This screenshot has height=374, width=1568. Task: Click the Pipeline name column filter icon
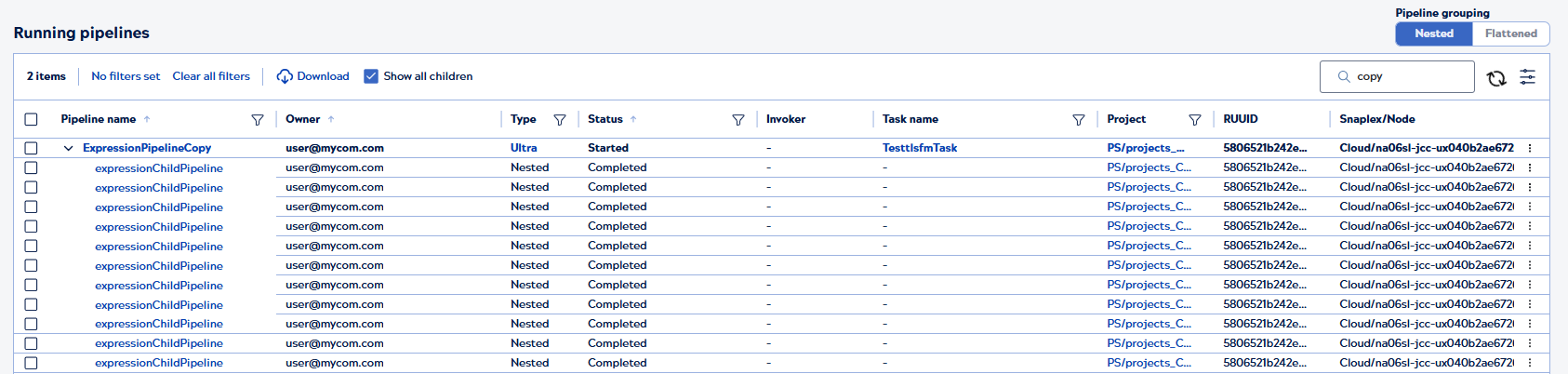point(258,120)
